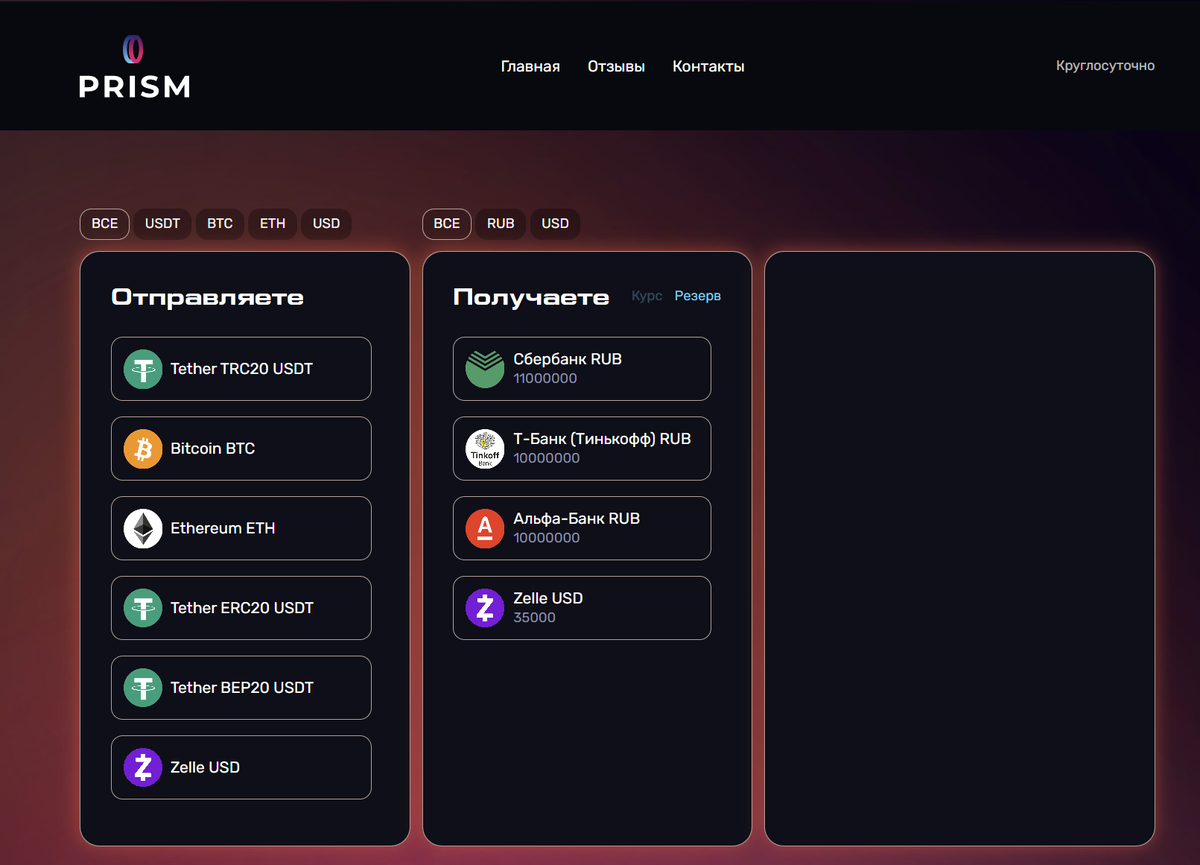Click the orange Bitcoin icon
The width and height of the screenshot is (1200, 865).
pyautogui.click(x=143, y=449)
